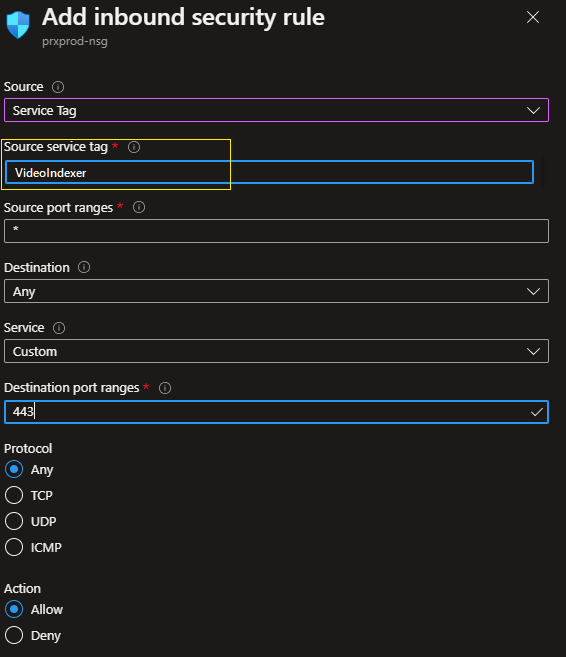The width and height of the screenshot is (566, 657).
Task: Select the Any protocol radio button
Action: 14,469
